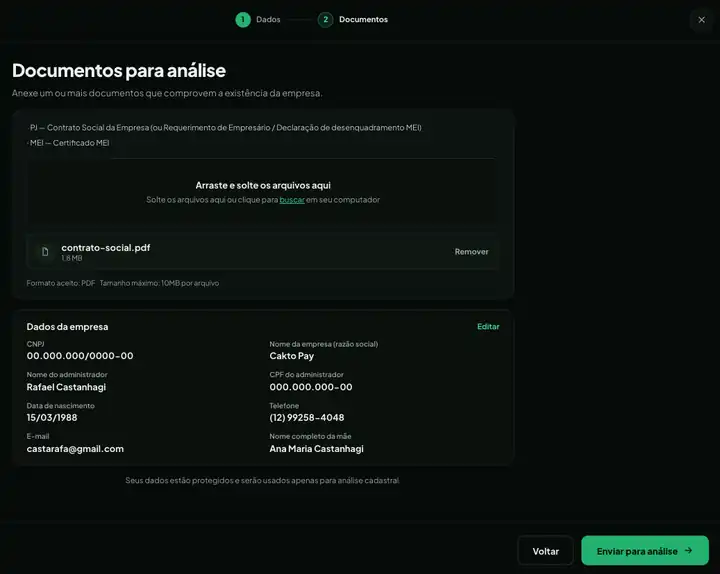720x574 pixels.
Task: Go back with the Voltar button
Action: pos(546,551)
